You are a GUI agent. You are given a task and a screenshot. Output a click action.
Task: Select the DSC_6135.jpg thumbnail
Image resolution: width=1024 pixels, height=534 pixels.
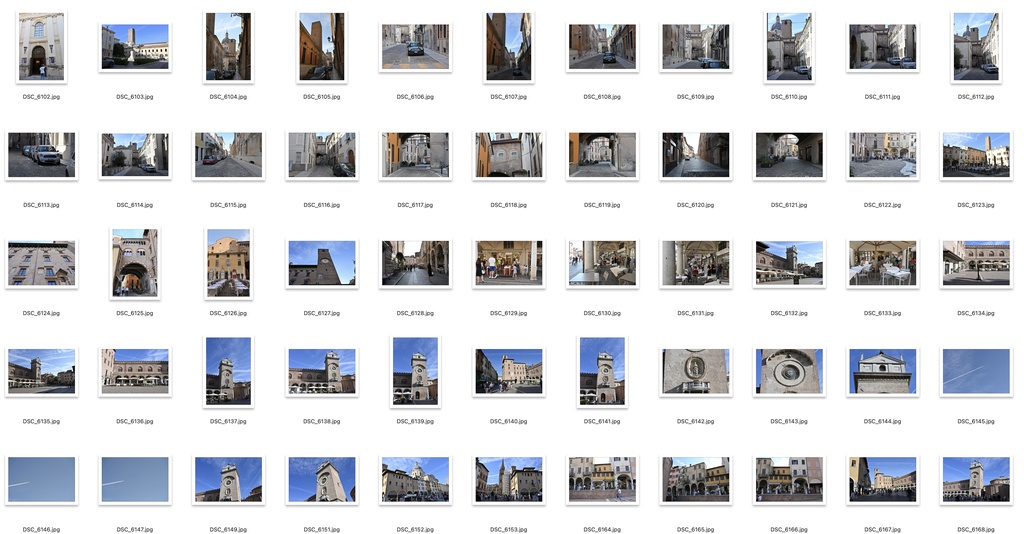tap(41, 371)
